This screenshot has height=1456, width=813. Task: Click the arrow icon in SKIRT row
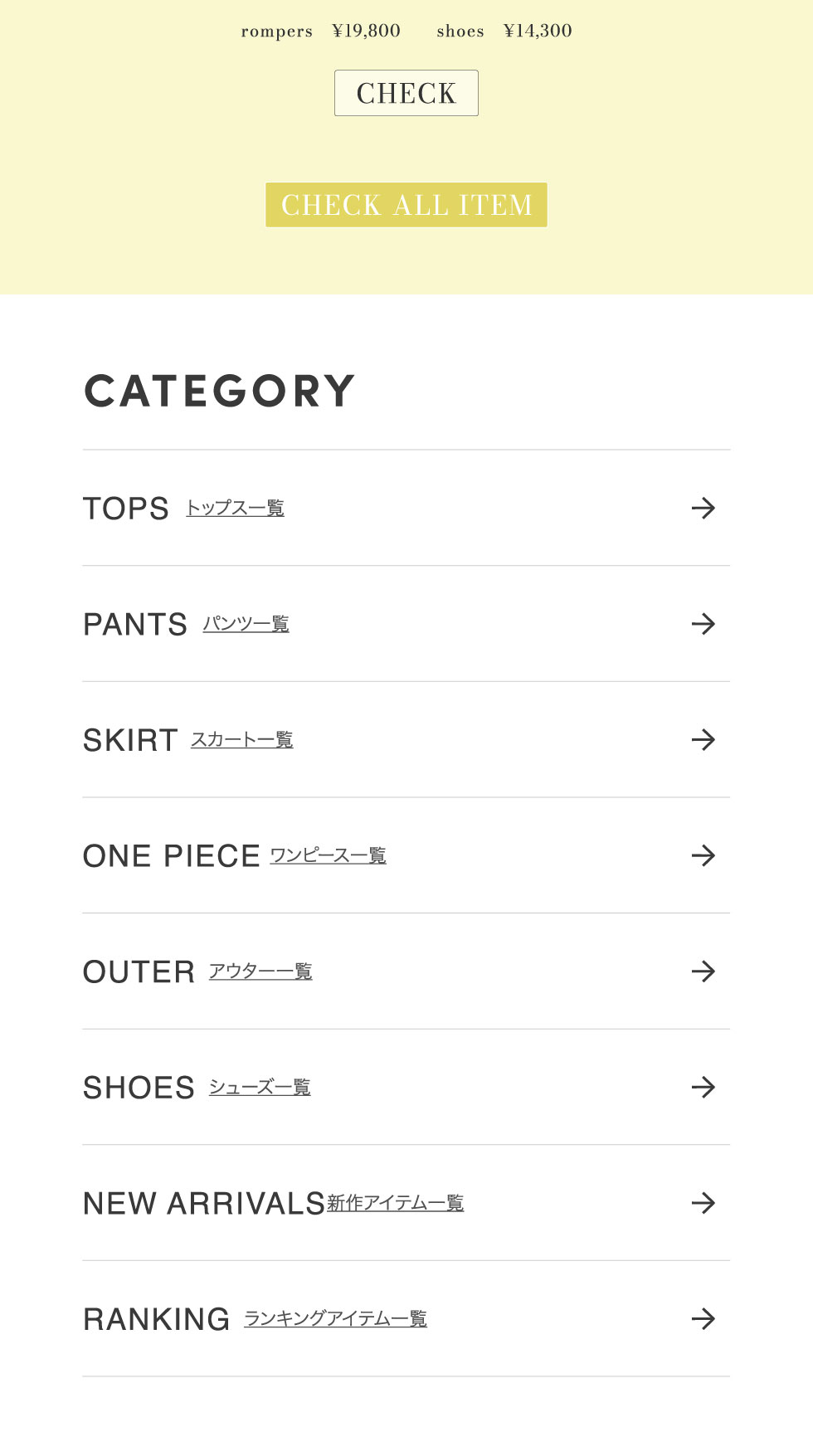[x=703, y=739]
